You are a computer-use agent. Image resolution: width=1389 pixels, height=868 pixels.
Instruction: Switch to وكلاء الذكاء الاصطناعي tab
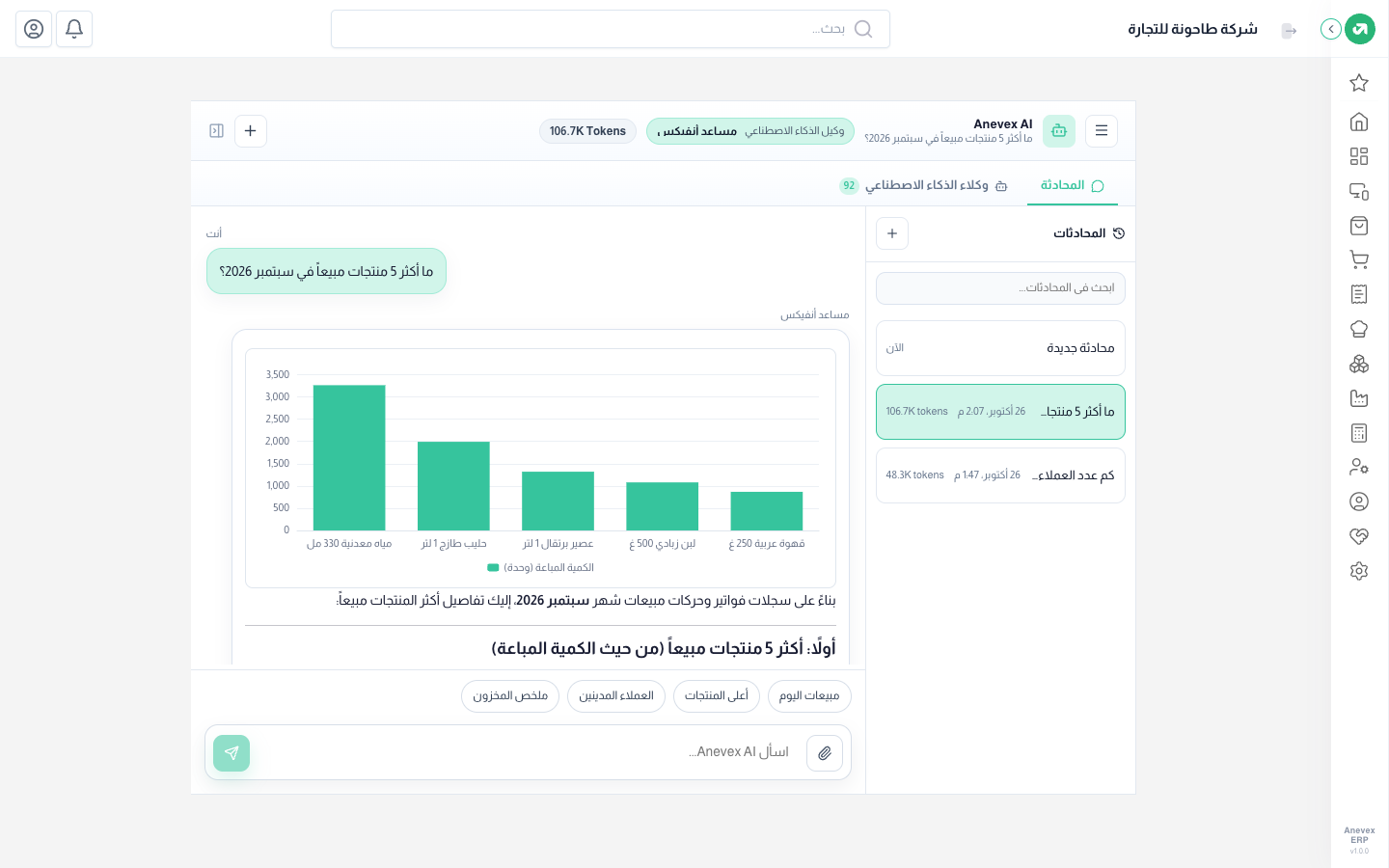(x=923, y=185)
